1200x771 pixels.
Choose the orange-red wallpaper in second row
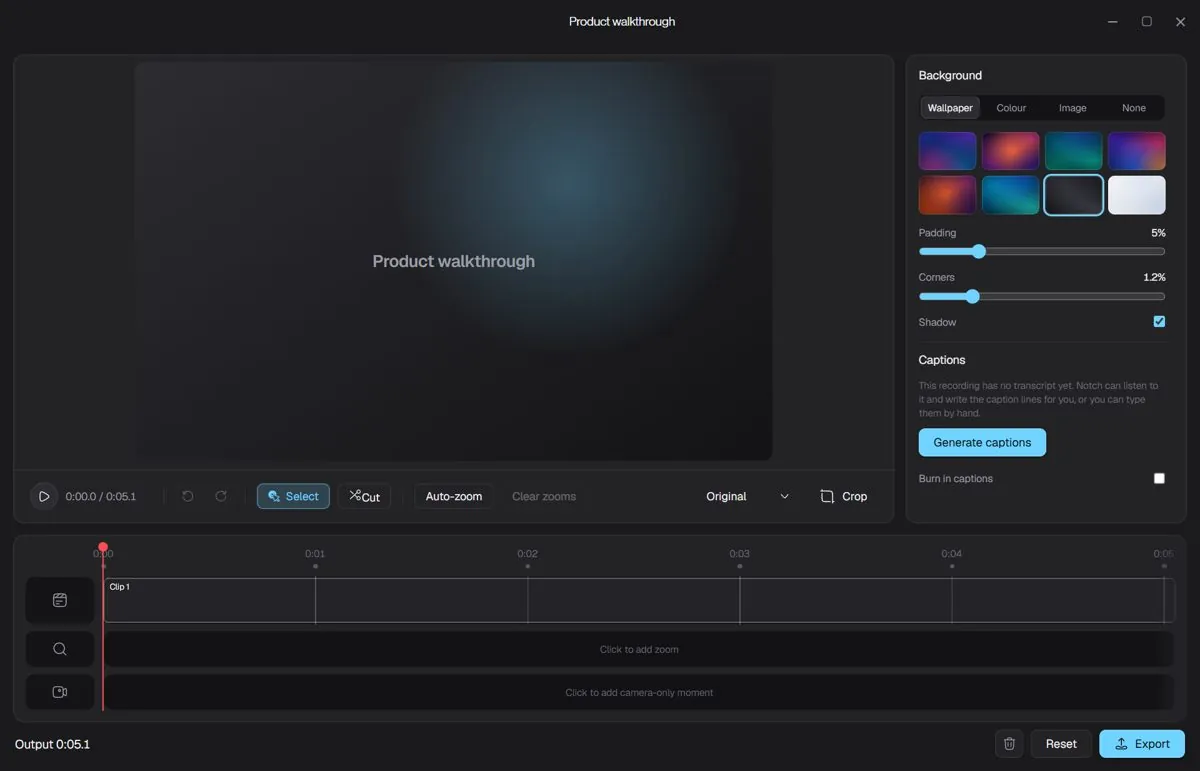click(x=947, y=195)
